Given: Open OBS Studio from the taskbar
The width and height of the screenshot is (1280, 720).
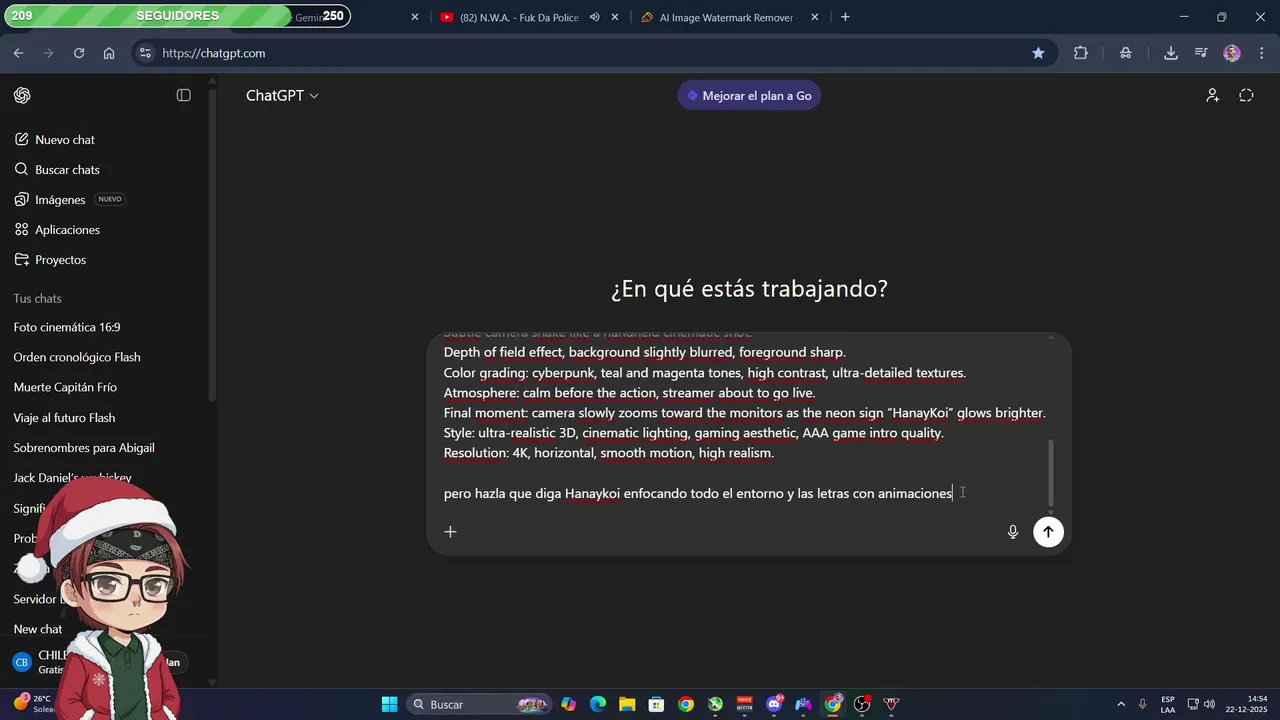Looking at the screenshot, I should point(862,704).
